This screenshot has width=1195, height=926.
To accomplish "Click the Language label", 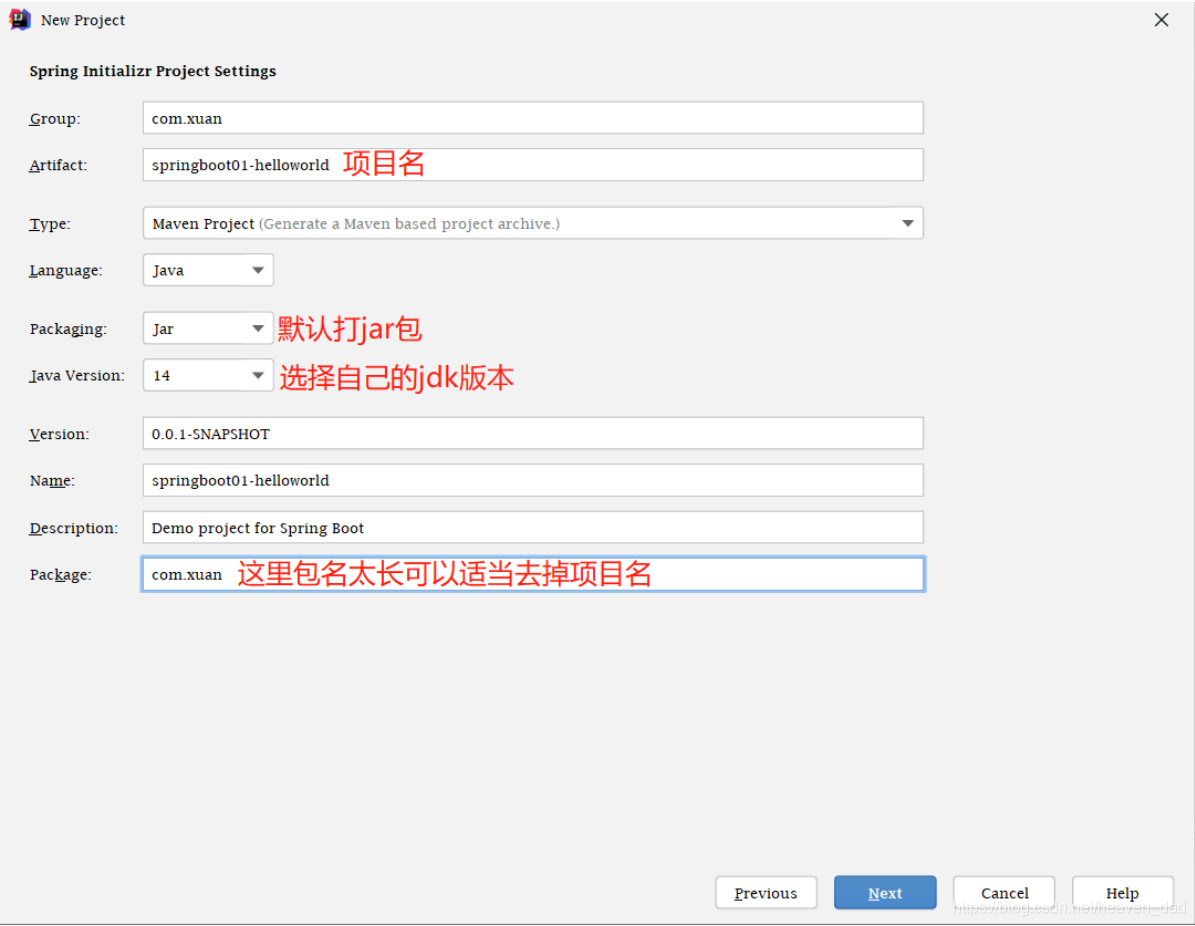I will pyautogui.click(x=66, y=271).
